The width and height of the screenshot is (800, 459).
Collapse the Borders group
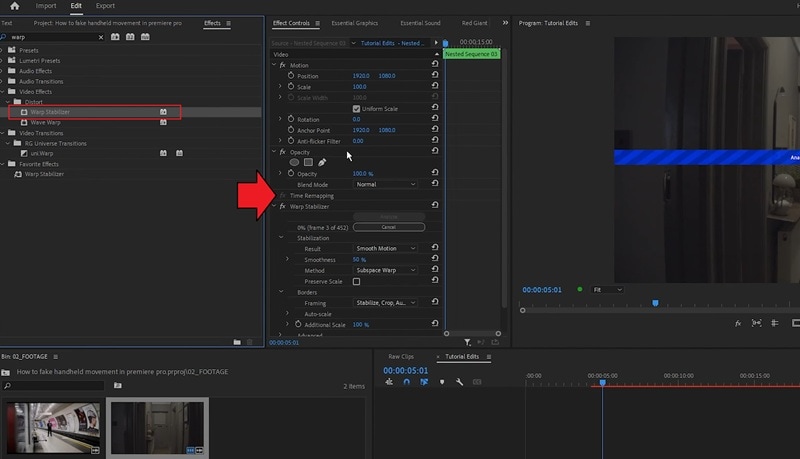coord(281,292)
